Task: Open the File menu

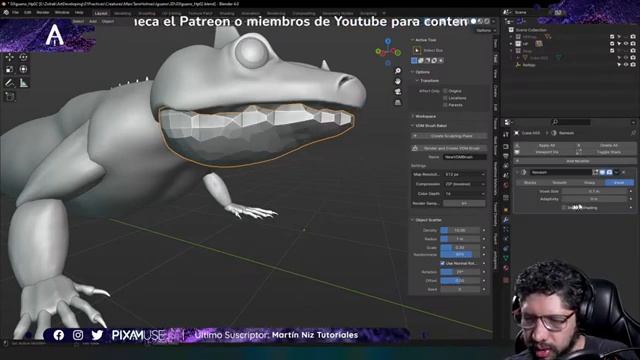Action: [x=15, y=13]
